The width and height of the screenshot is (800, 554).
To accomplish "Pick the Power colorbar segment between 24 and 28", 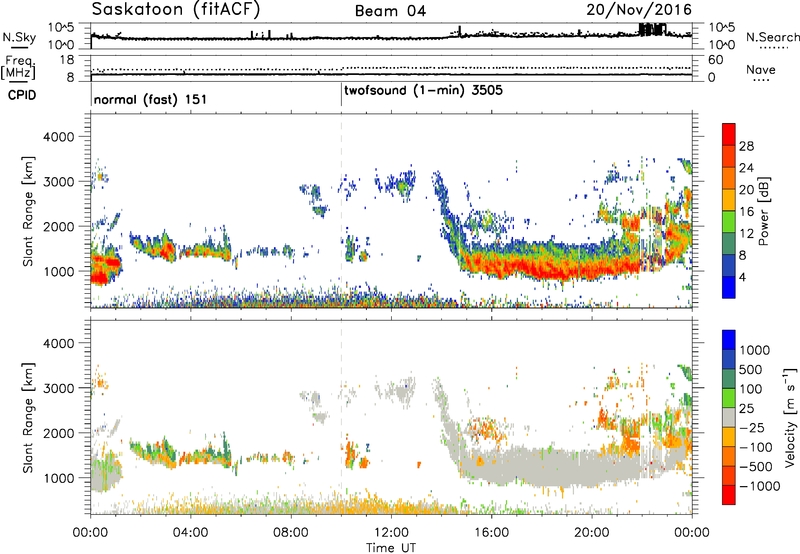I will tap(729, 156).
